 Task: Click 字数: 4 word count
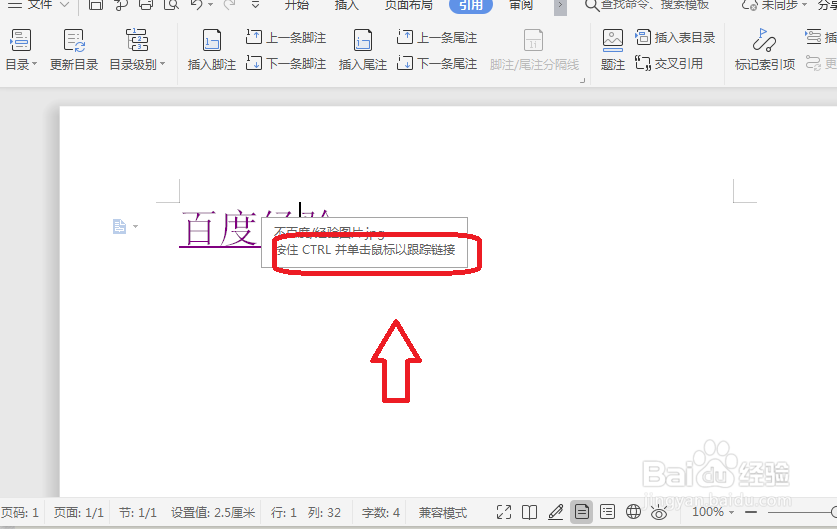381,513
